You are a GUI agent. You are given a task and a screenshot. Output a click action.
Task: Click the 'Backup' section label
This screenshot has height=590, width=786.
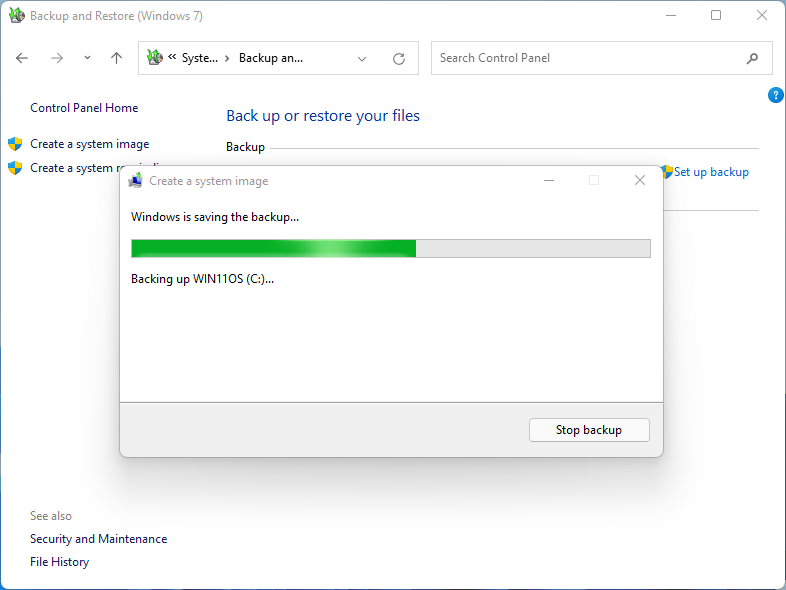(x=245, y=147)
